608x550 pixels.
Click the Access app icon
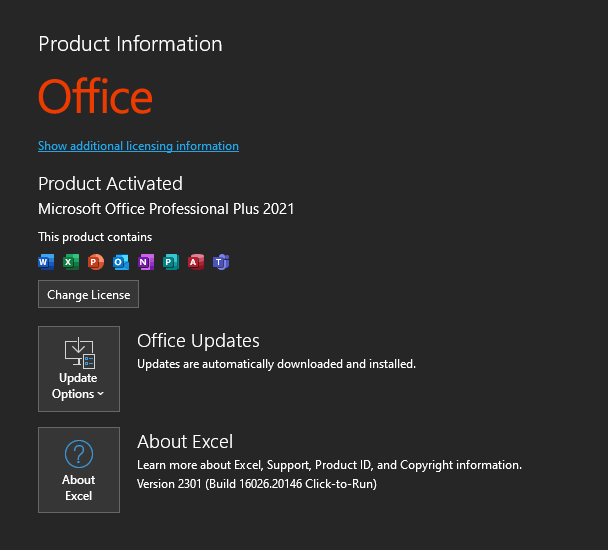click(x=196, y=262)
